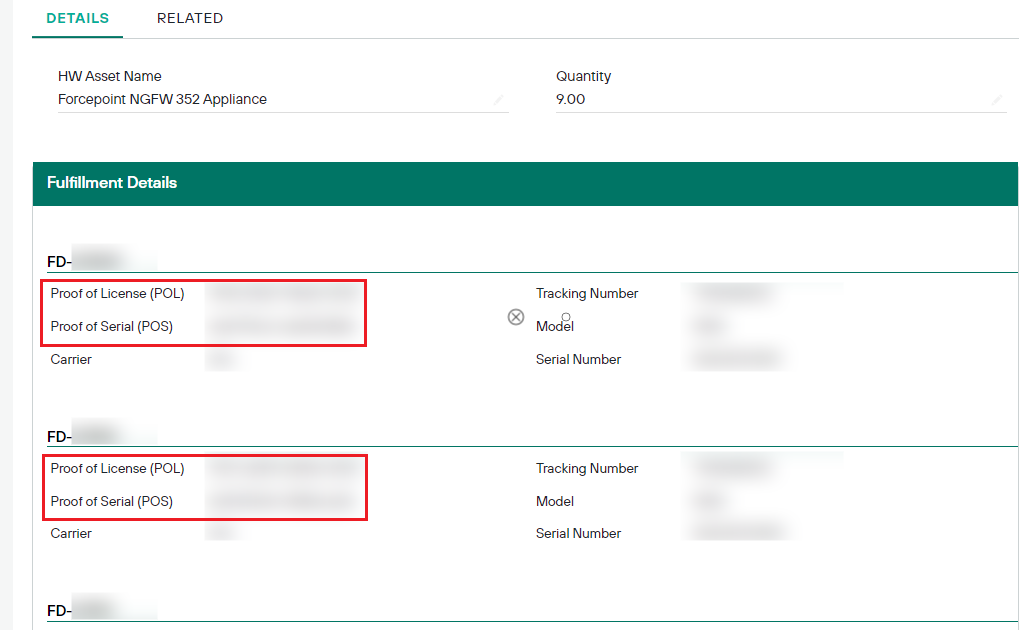Switch to the RELATED tab
Viewport: 1028px width, 630px height.
189,18
